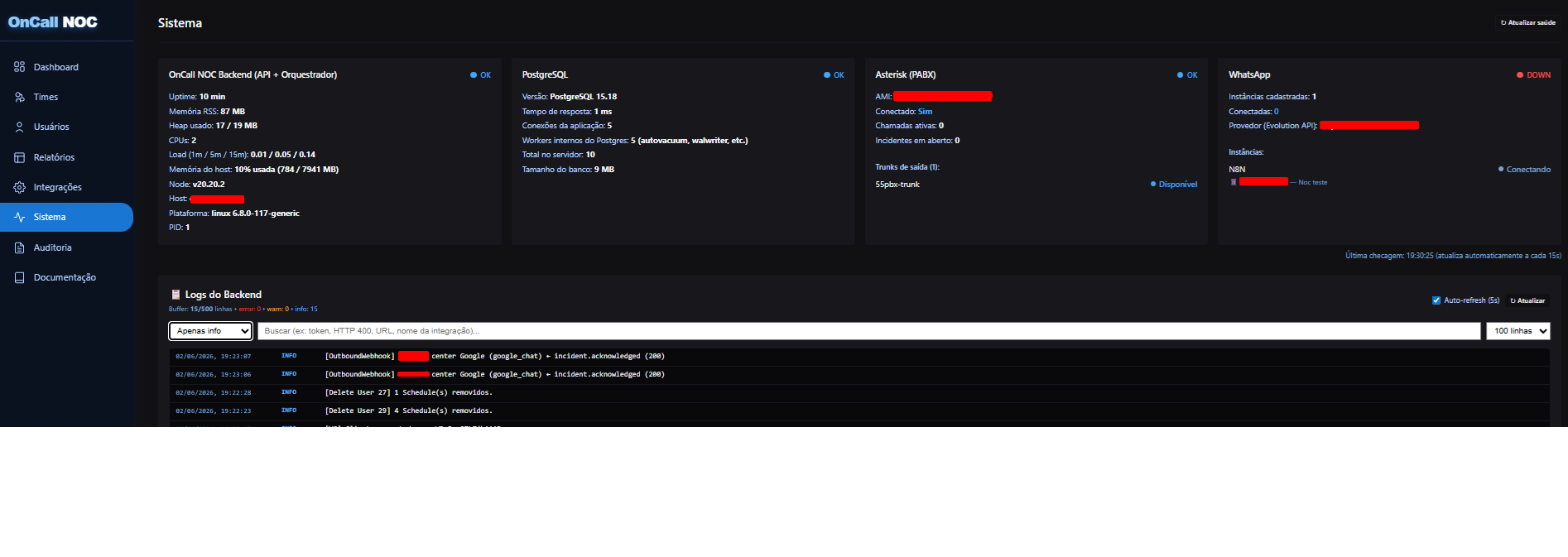
Task: Click 'Incidentes em aberto: 0' text
Action: coord(918,141)
